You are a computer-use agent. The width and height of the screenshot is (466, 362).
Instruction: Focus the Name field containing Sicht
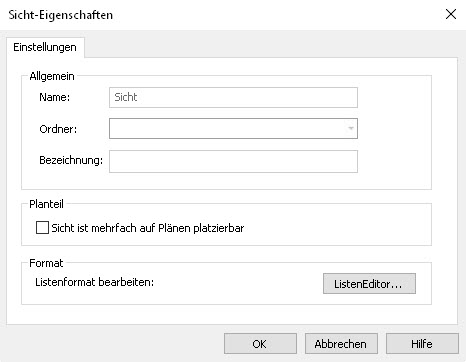[x=233, y=97]
